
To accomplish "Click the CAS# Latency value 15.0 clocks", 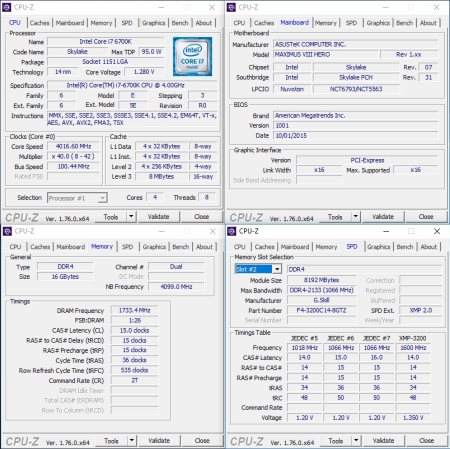I will point(135,330).
